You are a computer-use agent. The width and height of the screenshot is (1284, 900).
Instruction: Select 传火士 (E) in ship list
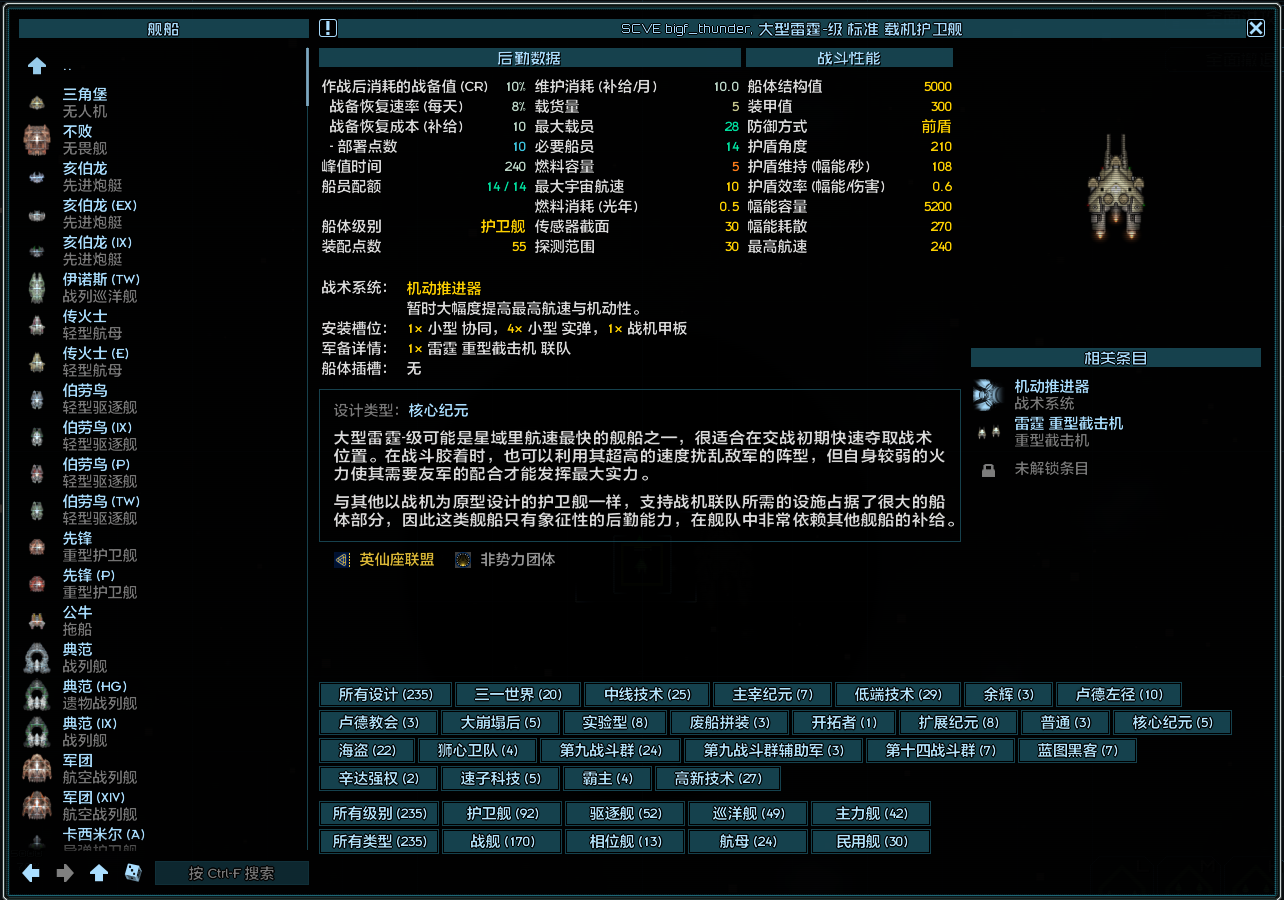[96, 353]
